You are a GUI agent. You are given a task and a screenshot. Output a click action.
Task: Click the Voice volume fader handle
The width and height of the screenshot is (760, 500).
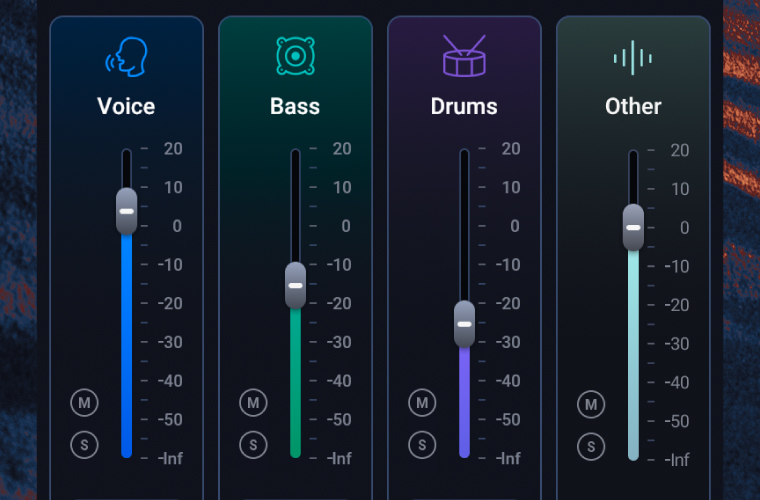pyautogui.click(x=126, y=211)
